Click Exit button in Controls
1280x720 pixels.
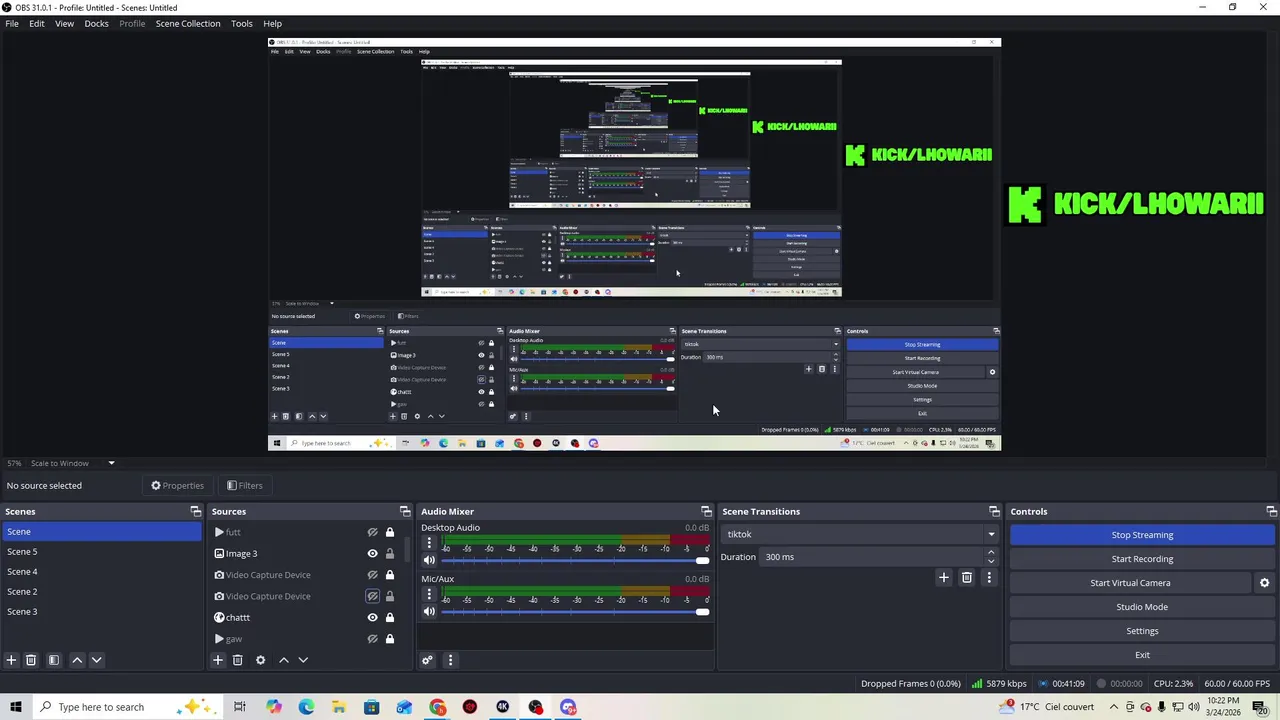pos(1142,655)
